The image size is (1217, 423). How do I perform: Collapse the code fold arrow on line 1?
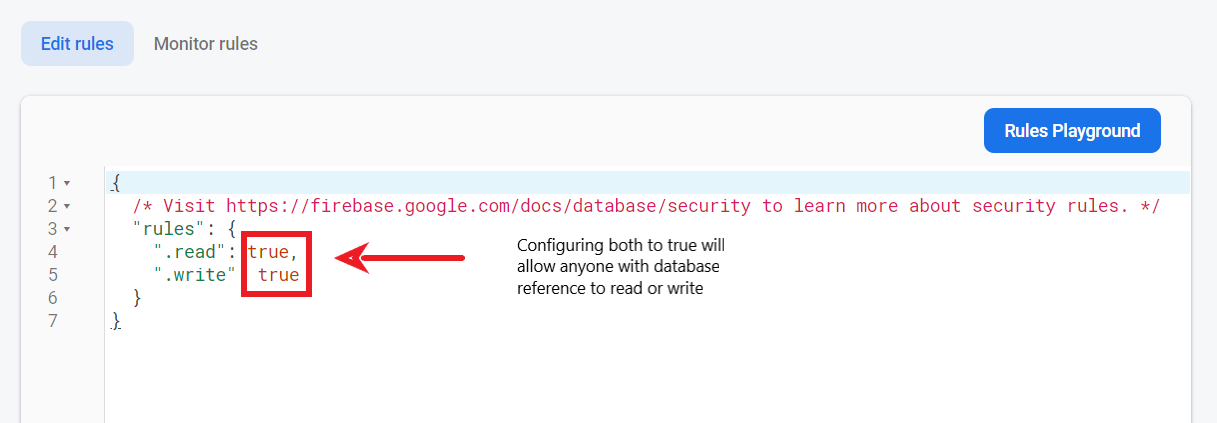coord(67,183)
